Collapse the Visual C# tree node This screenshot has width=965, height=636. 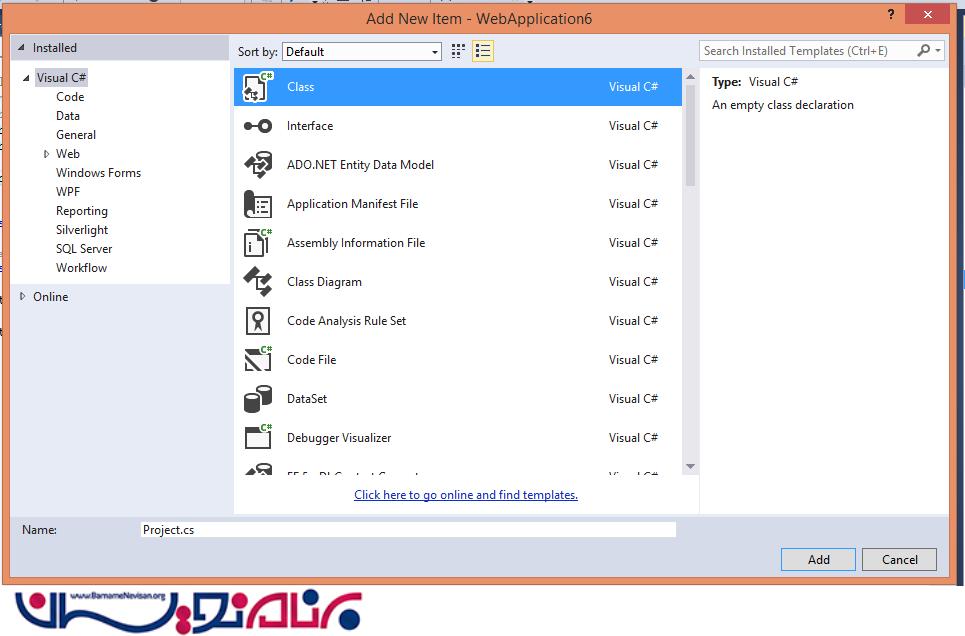(27, 78)
